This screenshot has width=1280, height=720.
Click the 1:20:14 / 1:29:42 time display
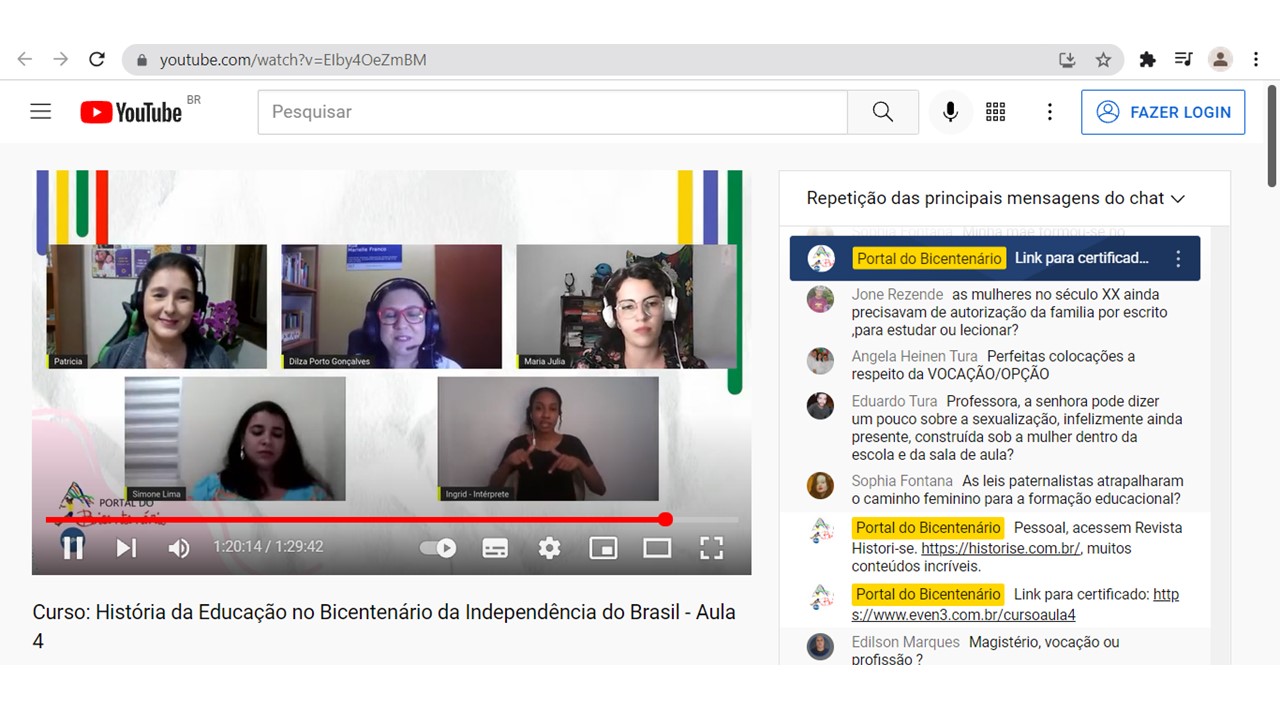tap(268, 547)
